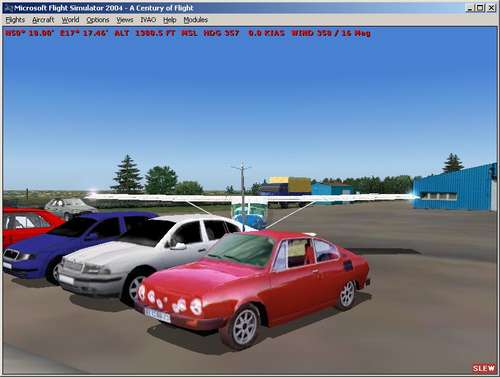Click the large blue hangar building
Image resolution: width=500 pixels, height=377 pixels.
tap(455, 188)
